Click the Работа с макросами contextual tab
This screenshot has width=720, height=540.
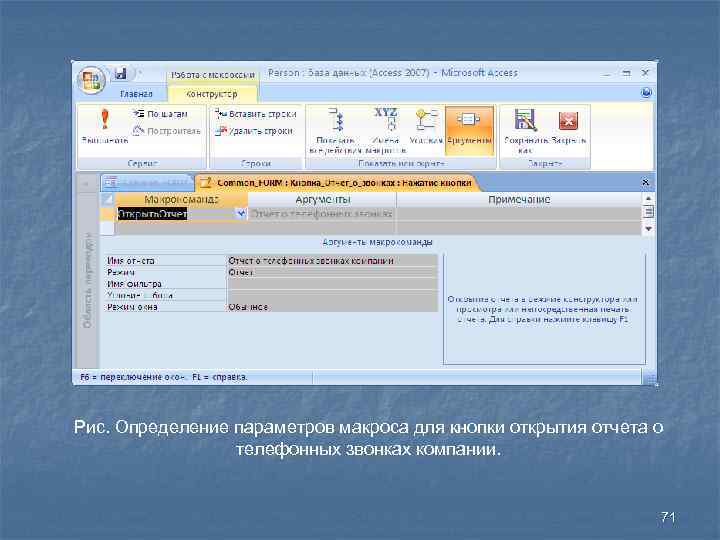pyautogui.click(x=213, y=75)
